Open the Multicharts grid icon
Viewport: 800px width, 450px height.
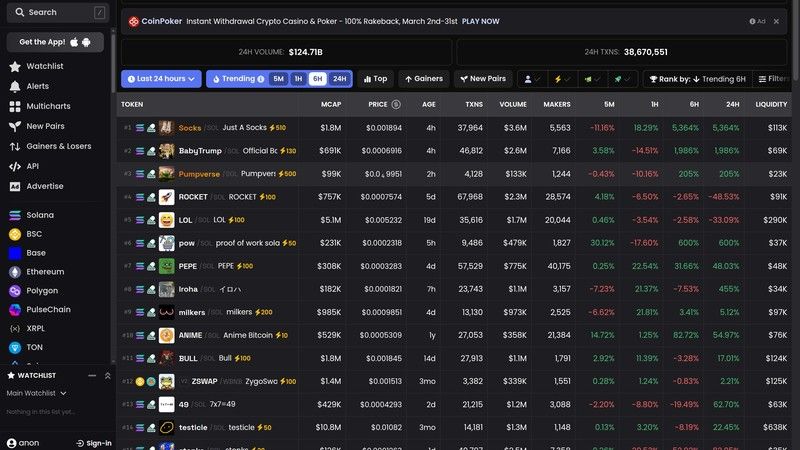tap(15, 106)
